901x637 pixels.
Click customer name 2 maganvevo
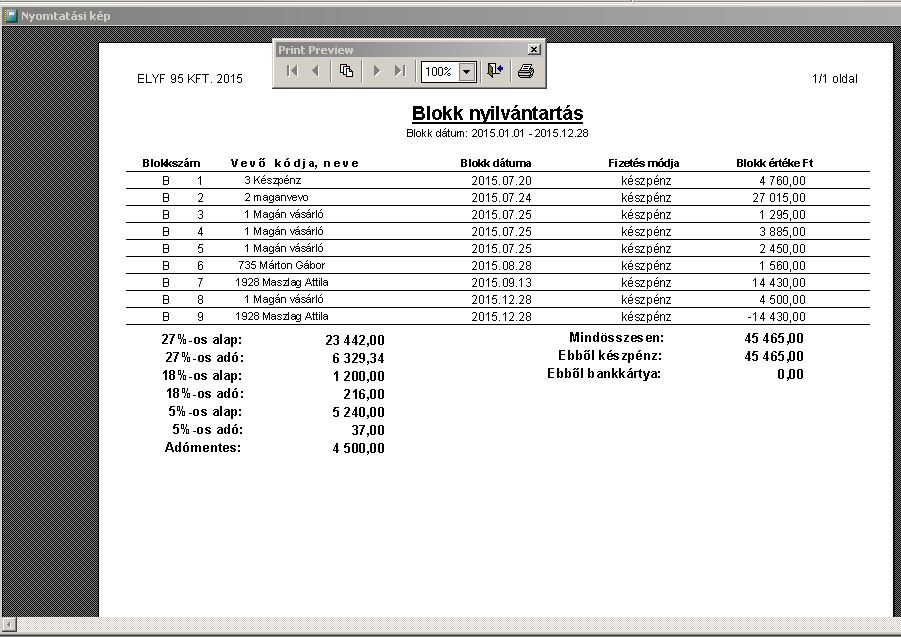click(x=276, y=198)
